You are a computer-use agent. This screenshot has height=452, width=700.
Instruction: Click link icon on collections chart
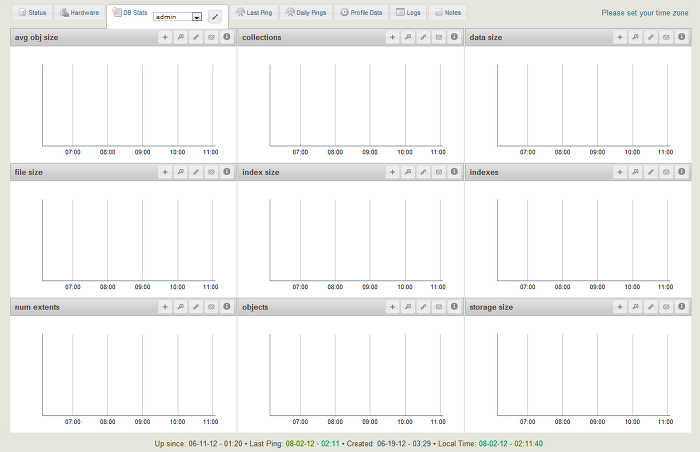pyautogui.click(x=423, y=37)
